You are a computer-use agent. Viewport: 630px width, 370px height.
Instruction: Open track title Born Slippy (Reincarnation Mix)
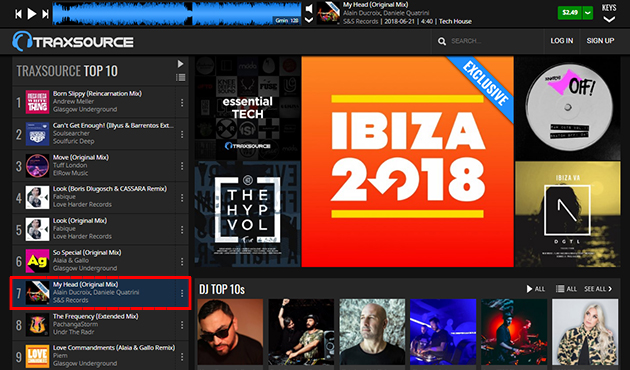coord(97,94)
